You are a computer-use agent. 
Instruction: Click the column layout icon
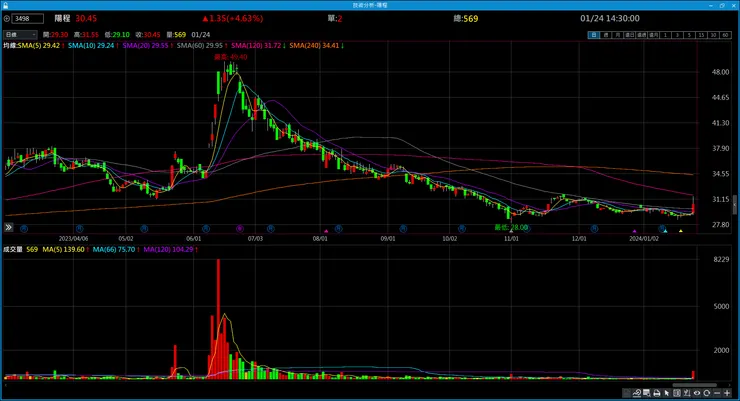[677, 393]
